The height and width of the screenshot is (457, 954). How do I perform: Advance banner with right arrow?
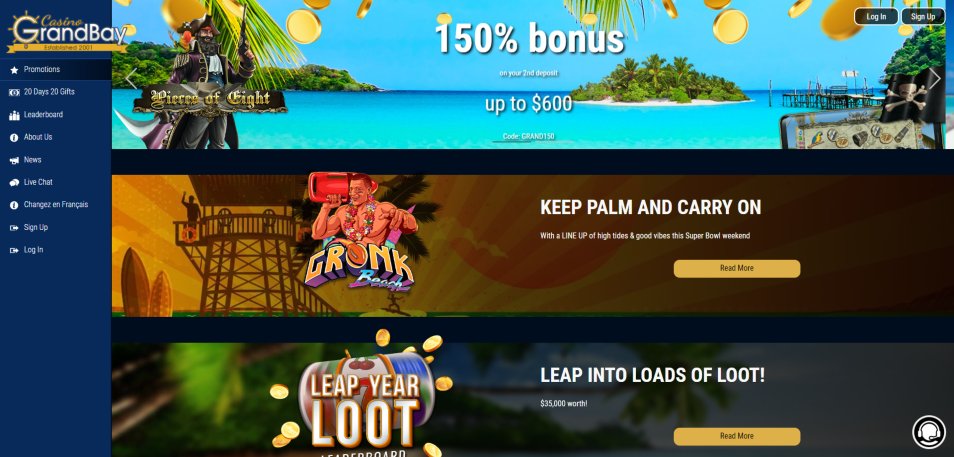pyautogui.click(x=935, y=78)
